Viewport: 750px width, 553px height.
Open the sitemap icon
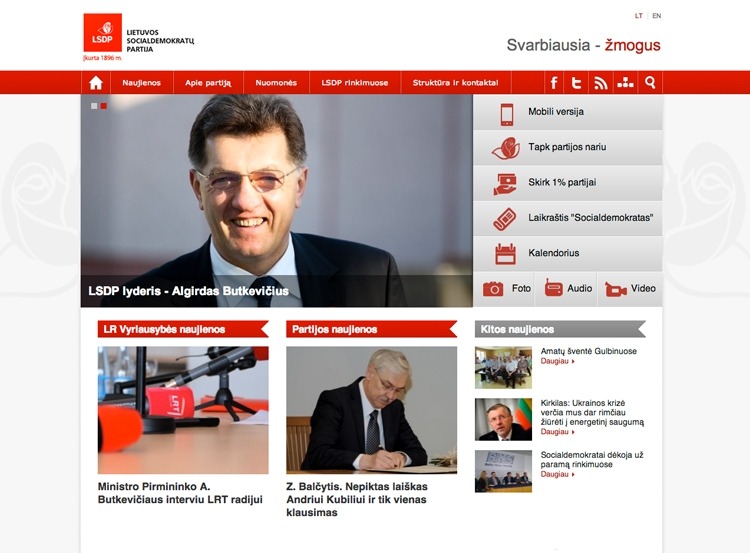coord(625,83)
